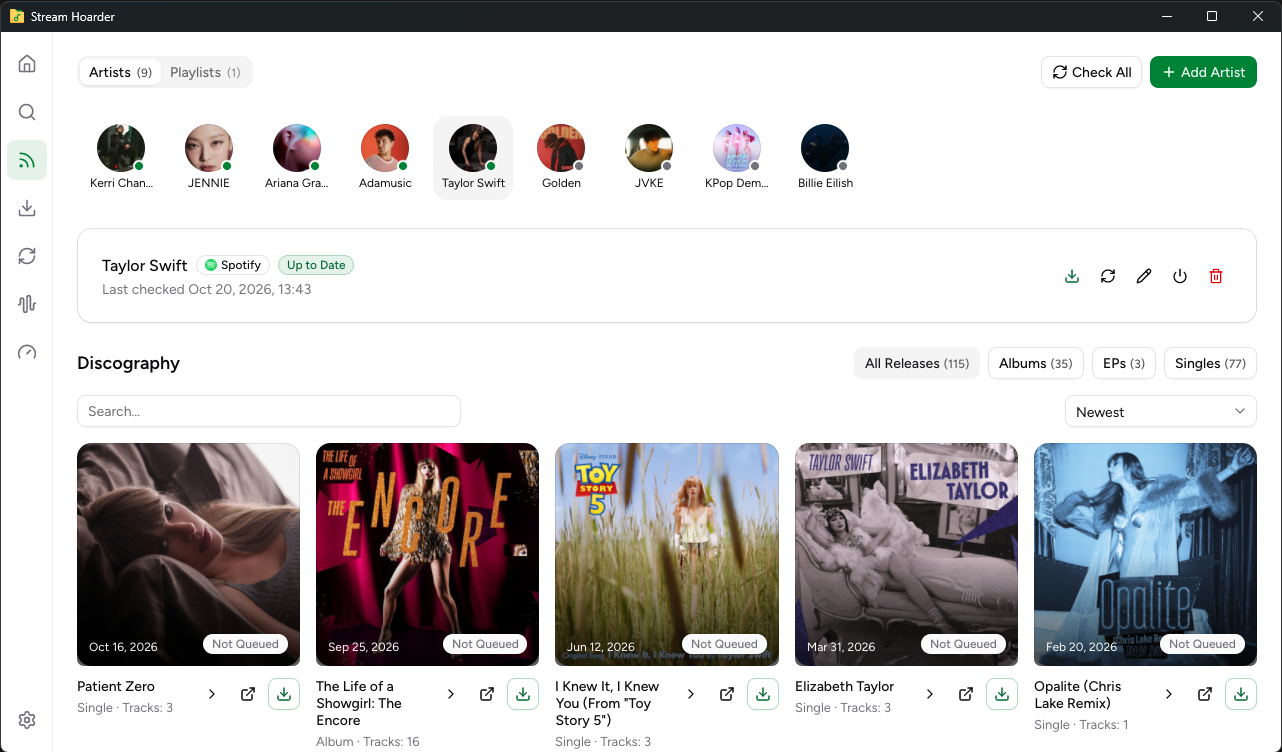Viewport: 1282px width, 752px height.
Task: Open the sync arrows icon in sidebar
Action: pyautogui.click(x=27, y=256)
